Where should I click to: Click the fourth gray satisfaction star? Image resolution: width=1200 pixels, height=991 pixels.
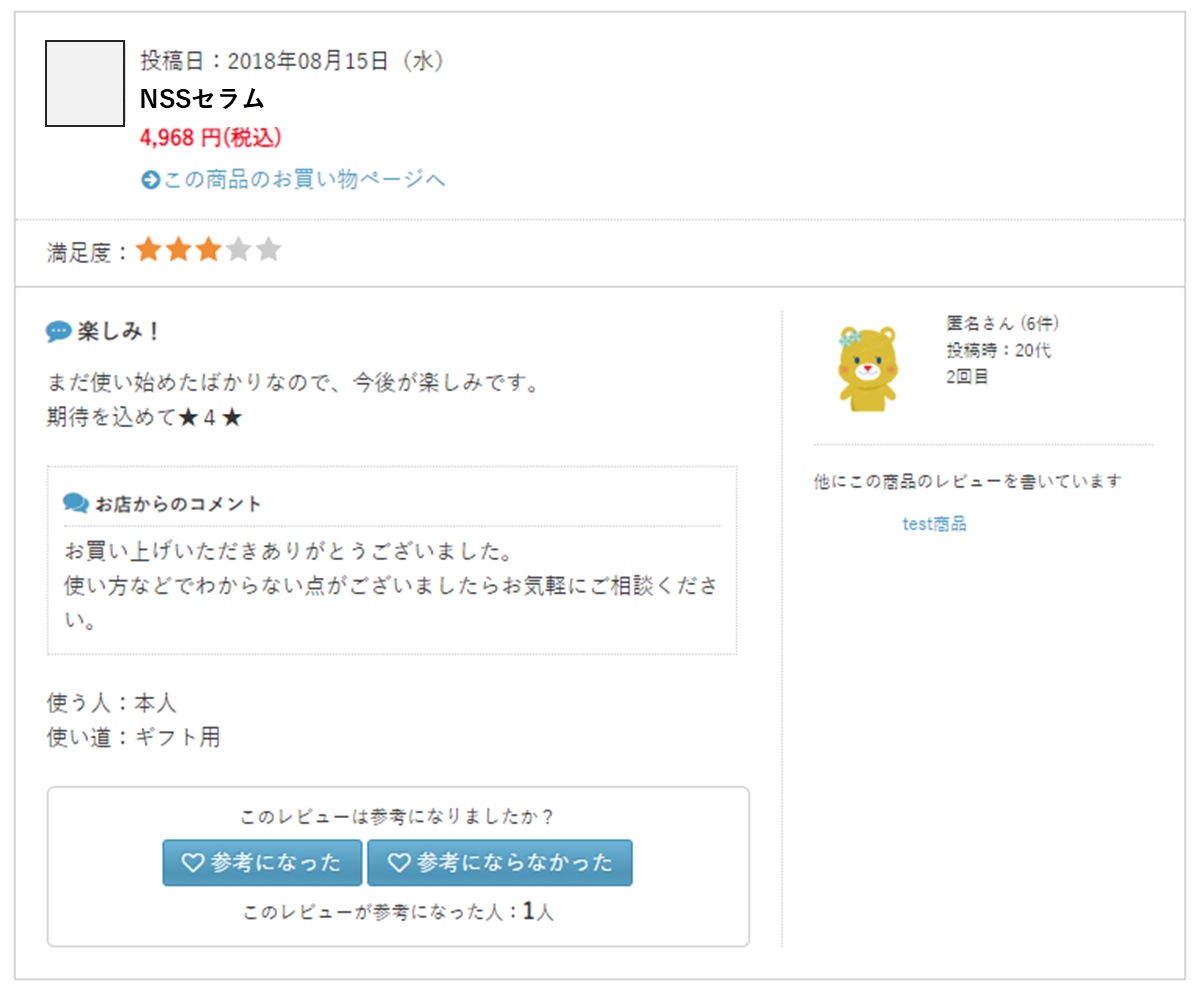[238, 250]
